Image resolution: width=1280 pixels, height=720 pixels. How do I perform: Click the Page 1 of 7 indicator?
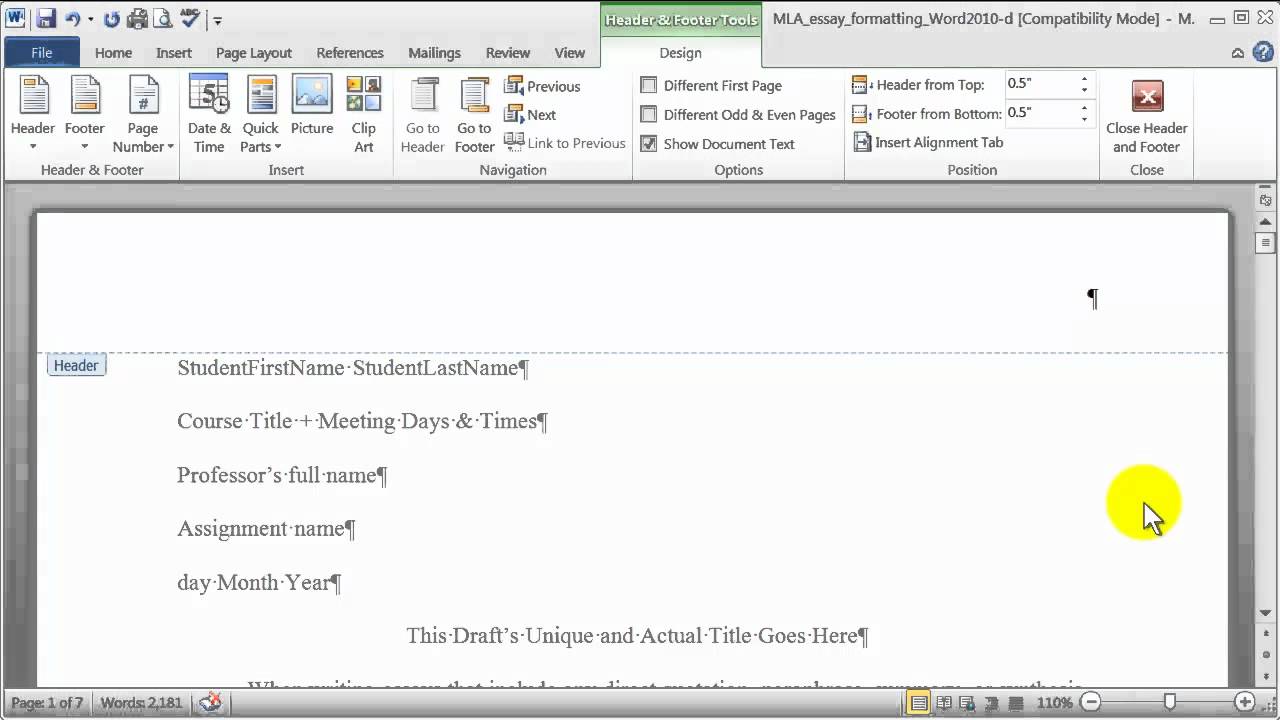[x=48, y=703]
